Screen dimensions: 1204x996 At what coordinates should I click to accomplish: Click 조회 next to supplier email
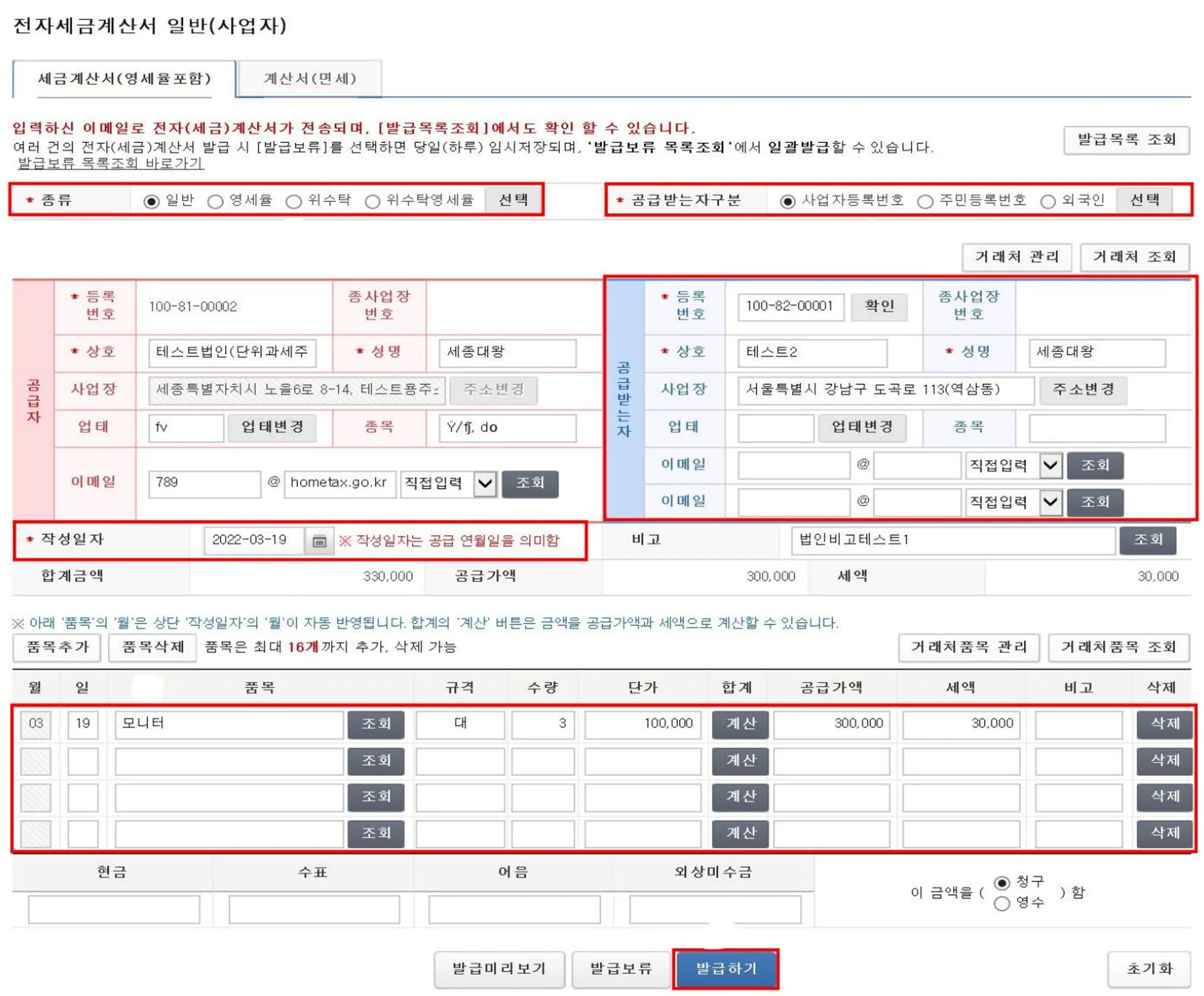(x=530, y=484)
